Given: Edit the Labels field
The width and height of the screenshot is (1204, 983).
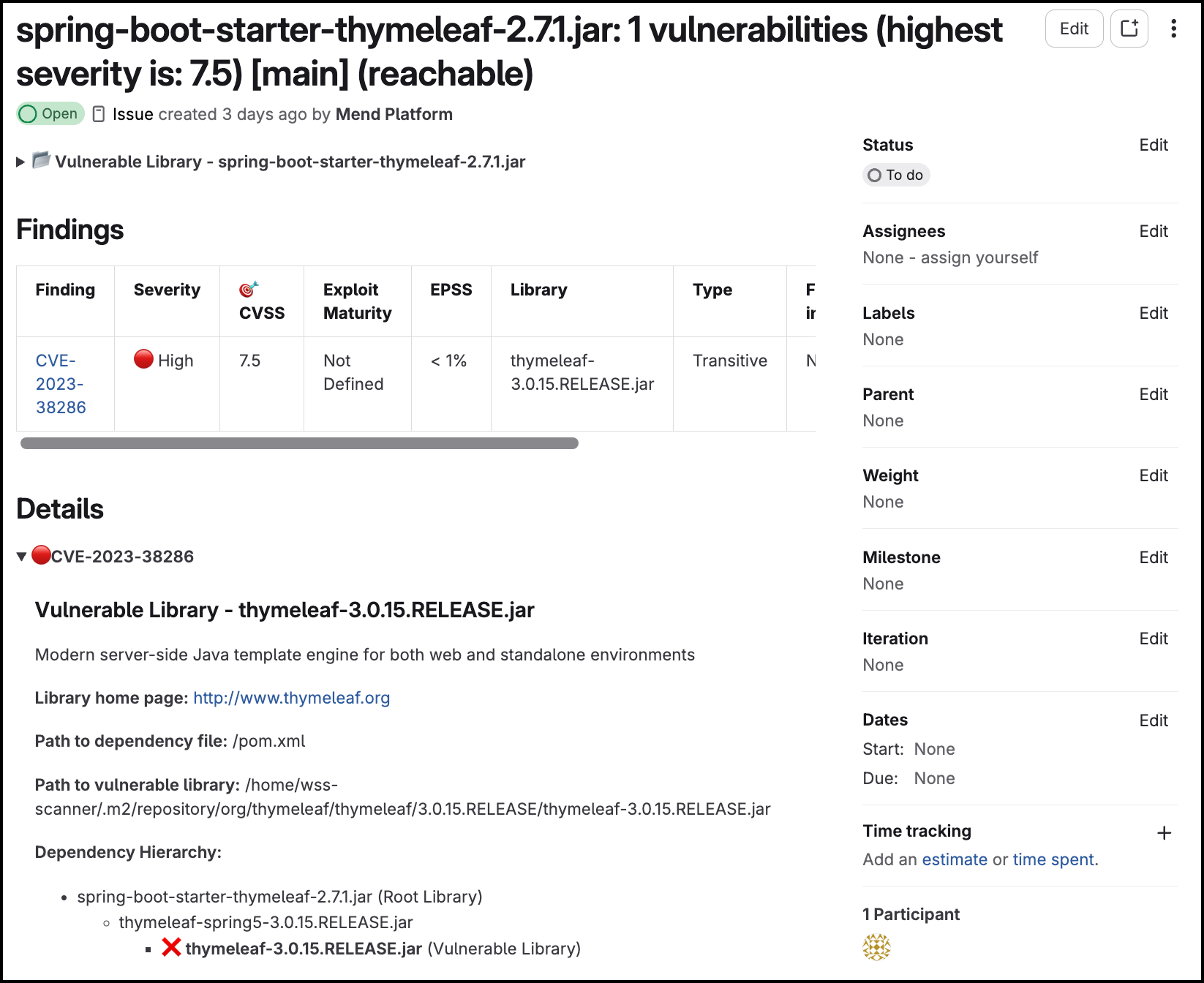Looking at the screenshot, I should coord(1154,313).
